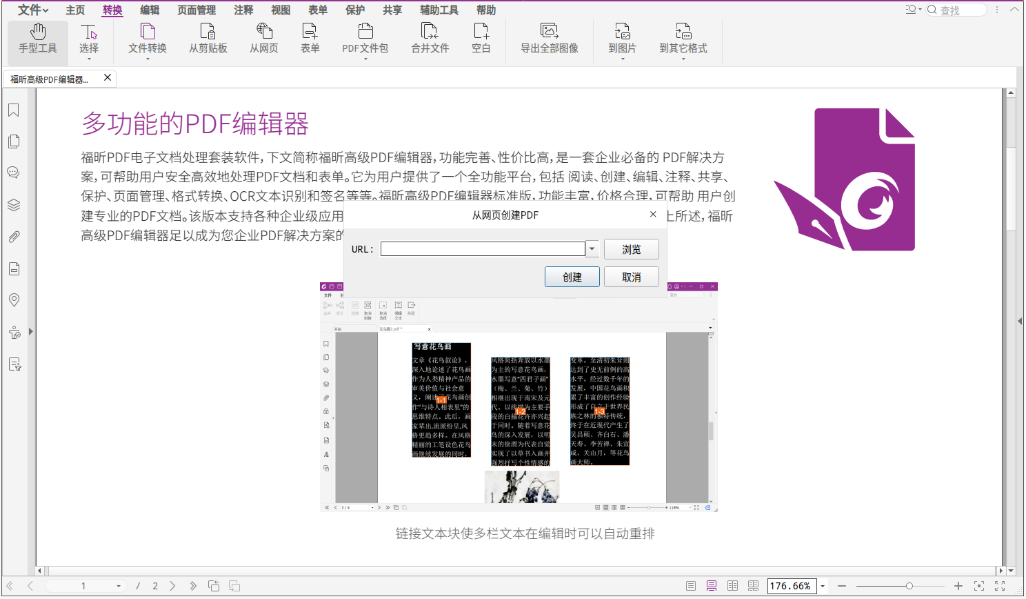Click the PDF文件包 portfolio icon
Screen dimensions: 1026x599
(x=365, y=31)
